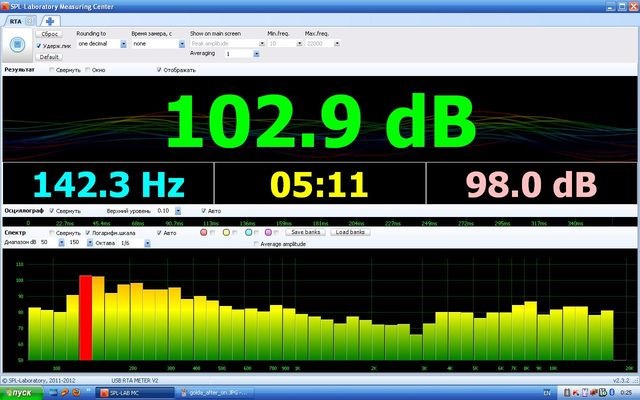Click the round start/stop measurement icon

click(x=17, y=44)
